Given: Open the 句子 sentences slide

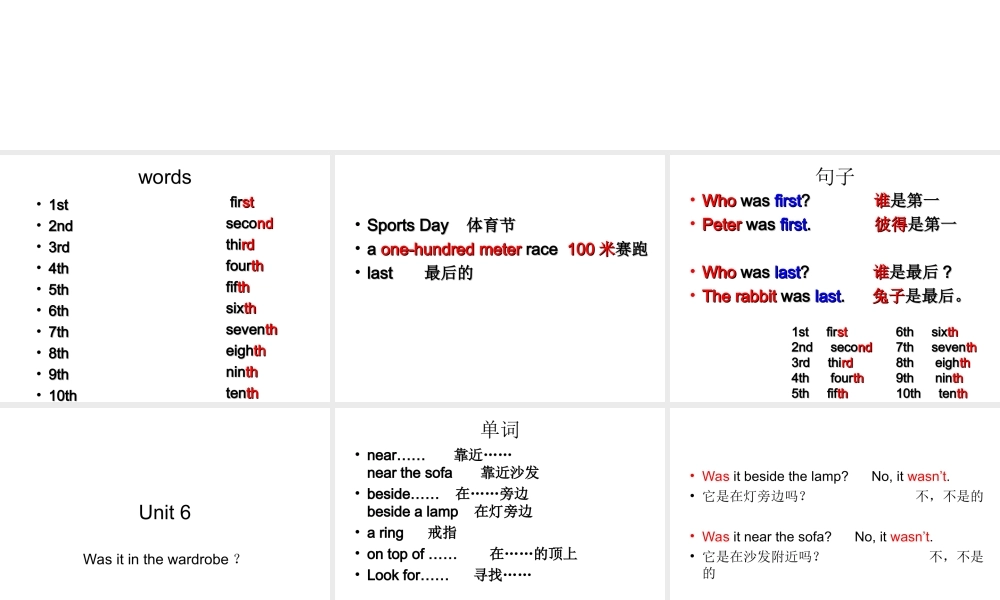Looking at the screenshot, I should coord(835,278).
